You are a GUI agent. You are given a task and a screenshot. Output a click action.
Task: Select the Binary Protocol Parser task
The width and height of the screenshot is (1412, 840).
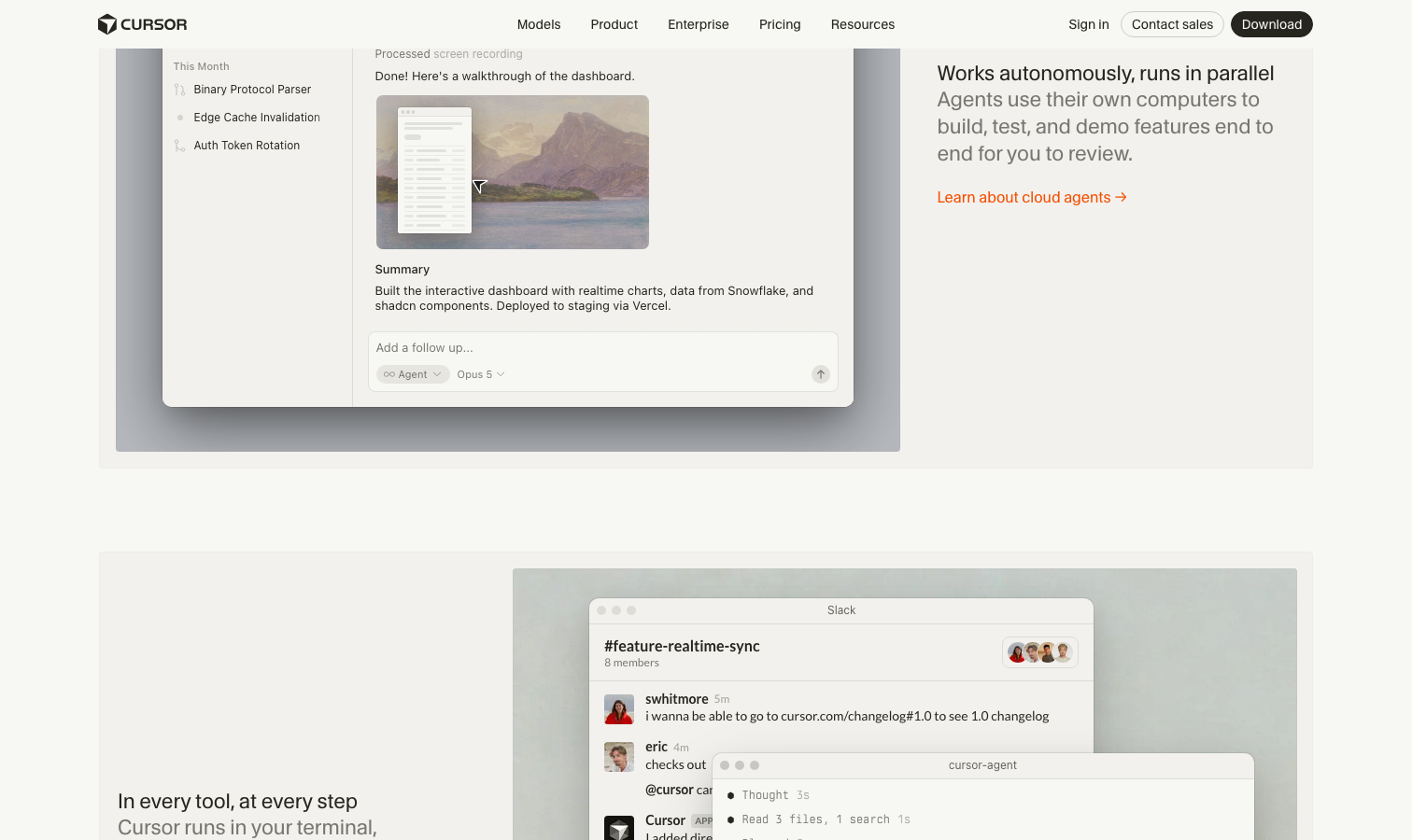coord(252,90)
